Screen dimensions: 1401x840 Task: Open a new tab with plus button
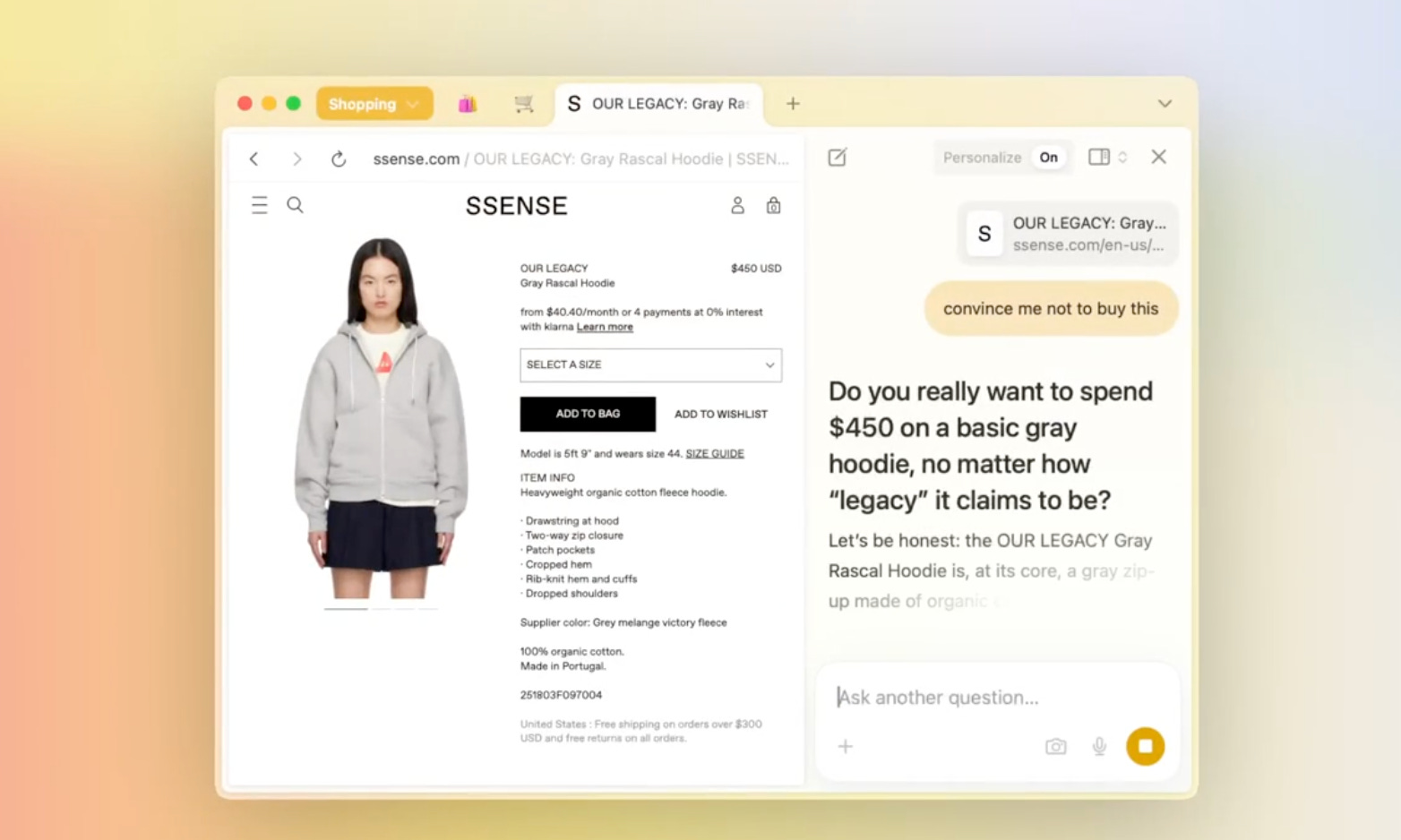(x=793, y=104)
